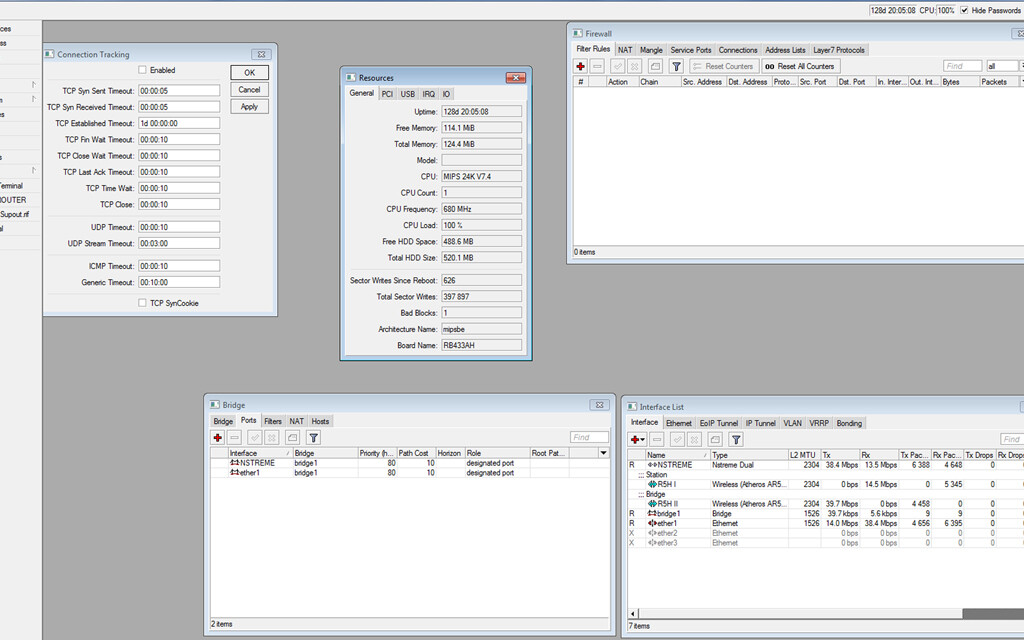Open the add interface dropdown arrow
The height and width of the screenshot is (640, 1024).
click(x=642, y=439)
